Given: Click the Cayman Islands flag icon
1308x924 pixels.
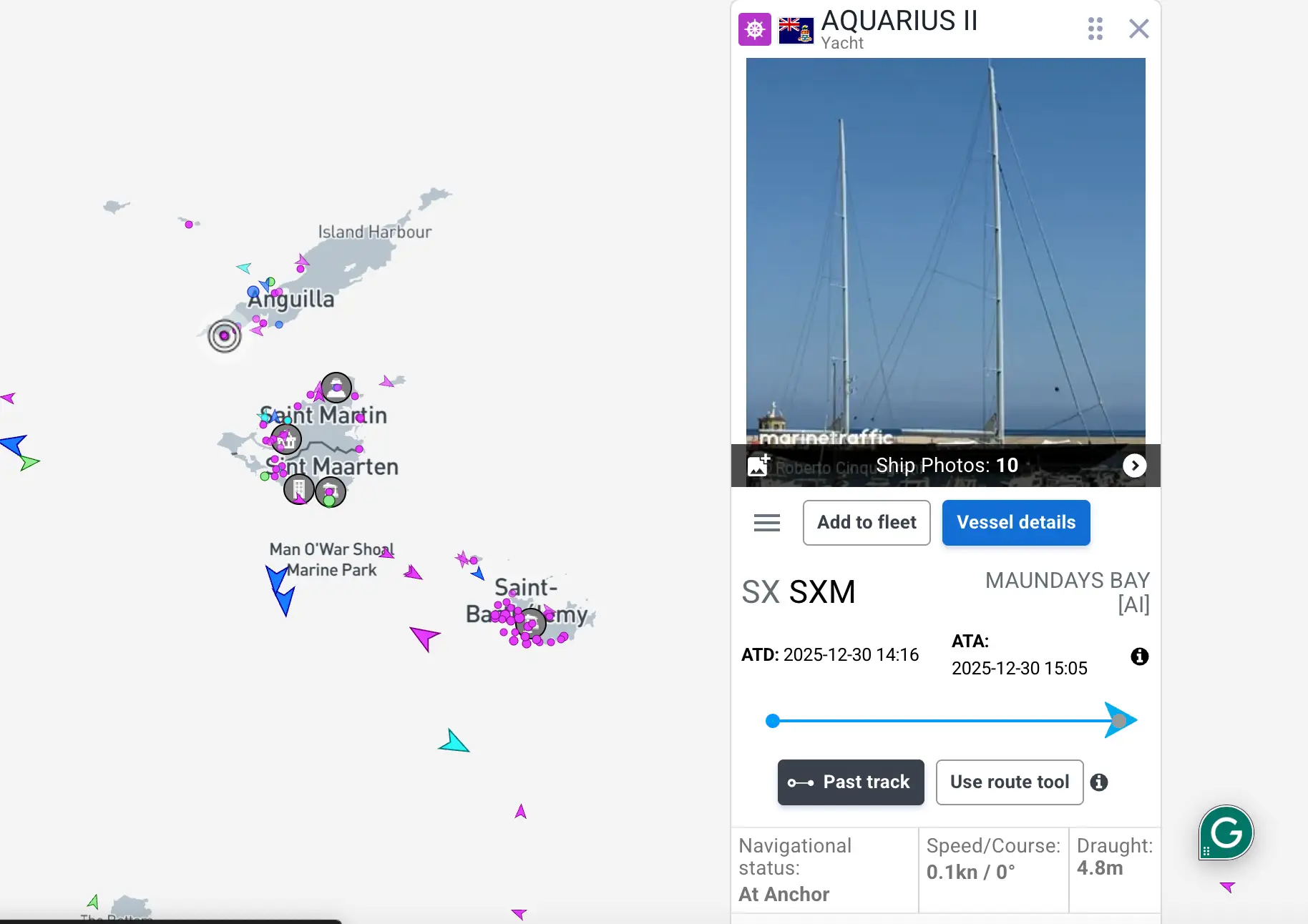Looking at the screenshot, I should pyautogui.click(x=796, y=30).
